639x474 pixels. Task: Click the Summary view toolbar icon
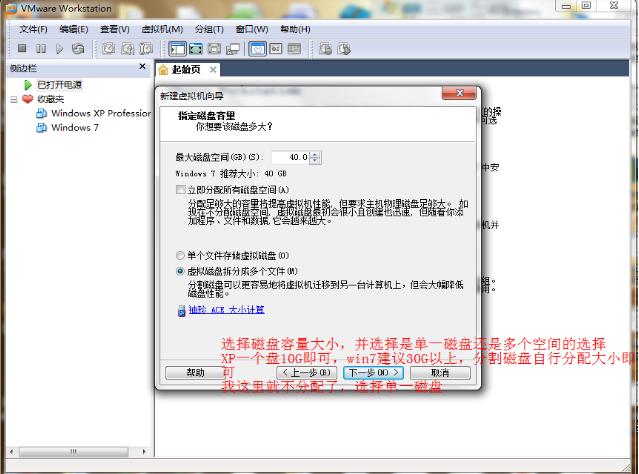pos(258,49)
